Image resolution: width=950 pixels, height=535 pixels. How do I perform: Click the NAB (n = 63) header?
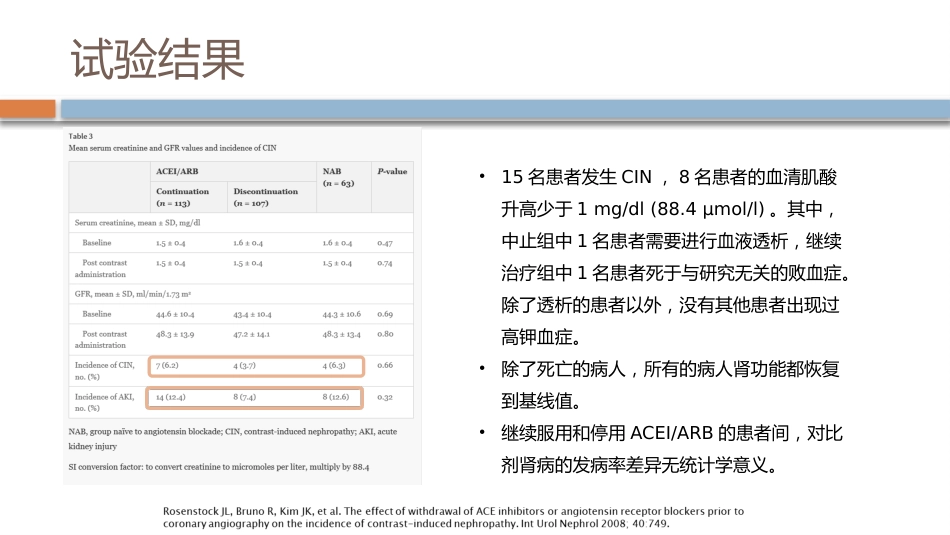point(338,178)
